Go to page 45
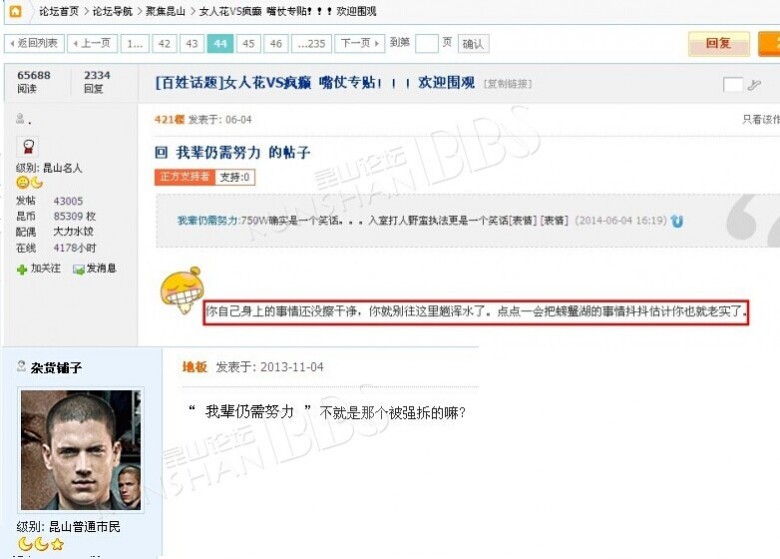This screenshot has height=559, width=780. point(249,44)
